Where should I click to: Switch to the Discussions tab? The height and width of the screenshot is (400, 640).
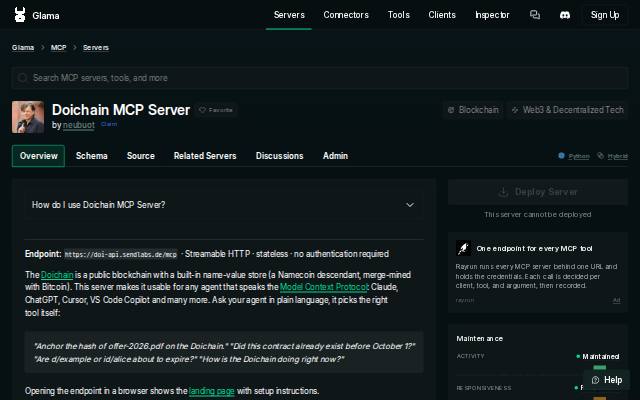tap(279, 156)
